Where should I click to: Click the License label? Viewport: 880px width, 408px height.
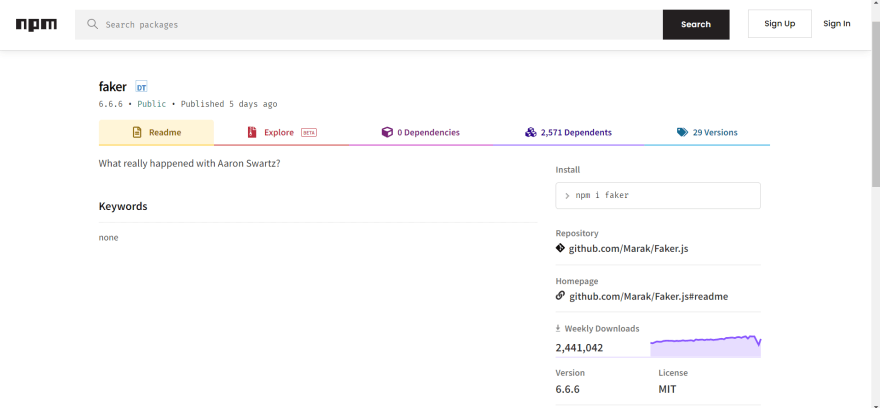point(673,373)
